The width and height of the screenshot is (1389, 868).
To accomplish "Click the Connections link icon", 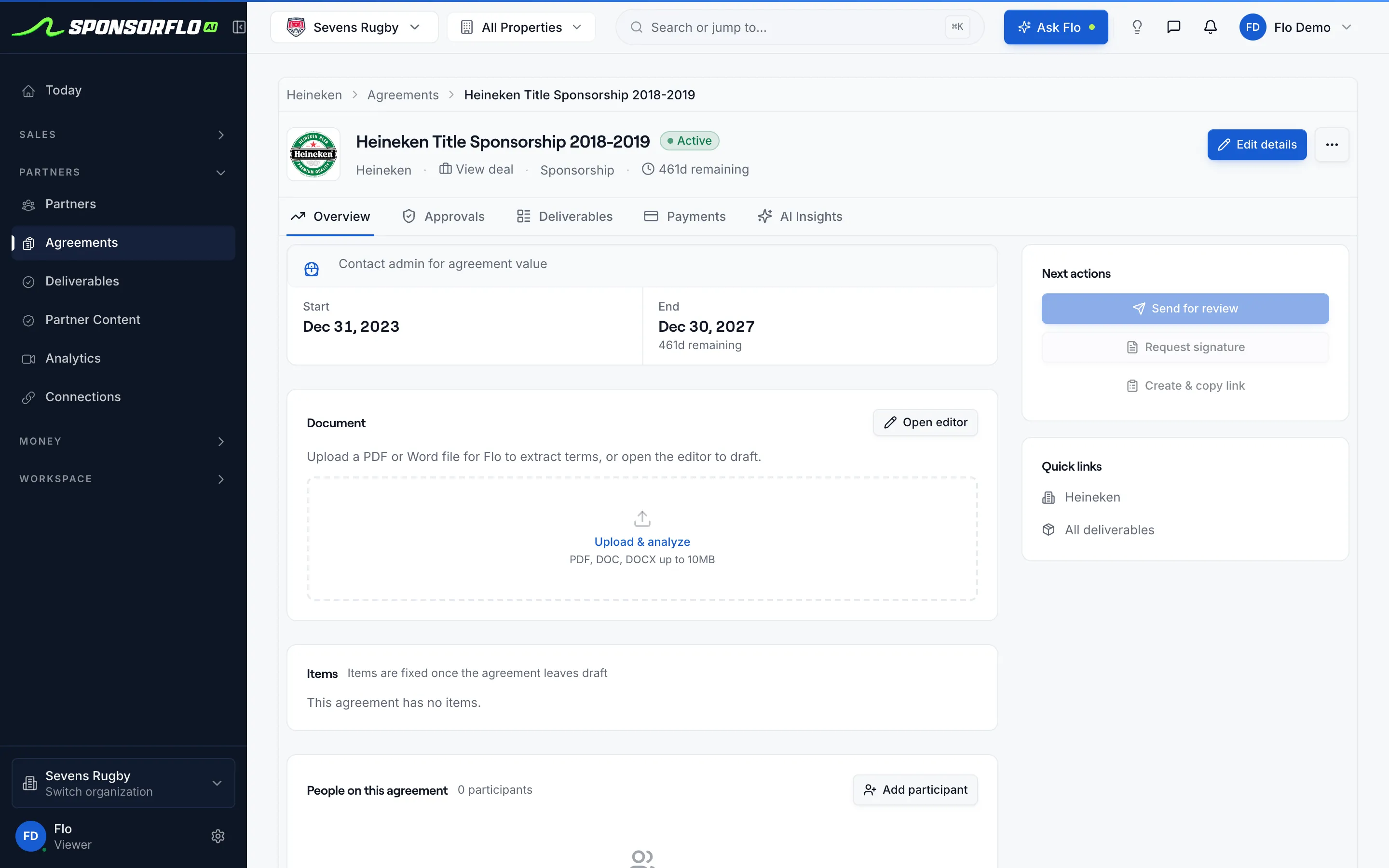I will tap(28, 397).
